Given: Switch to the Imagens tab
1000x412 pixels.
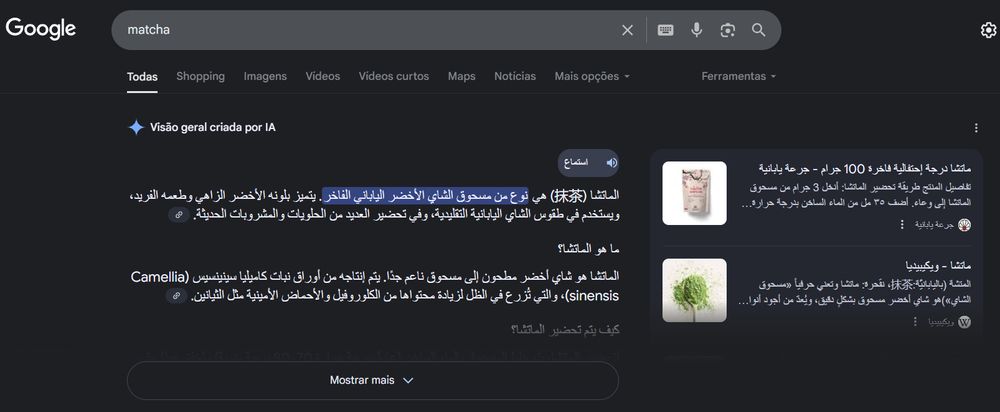Looking at the screenshot, I should tap(265, 76).
